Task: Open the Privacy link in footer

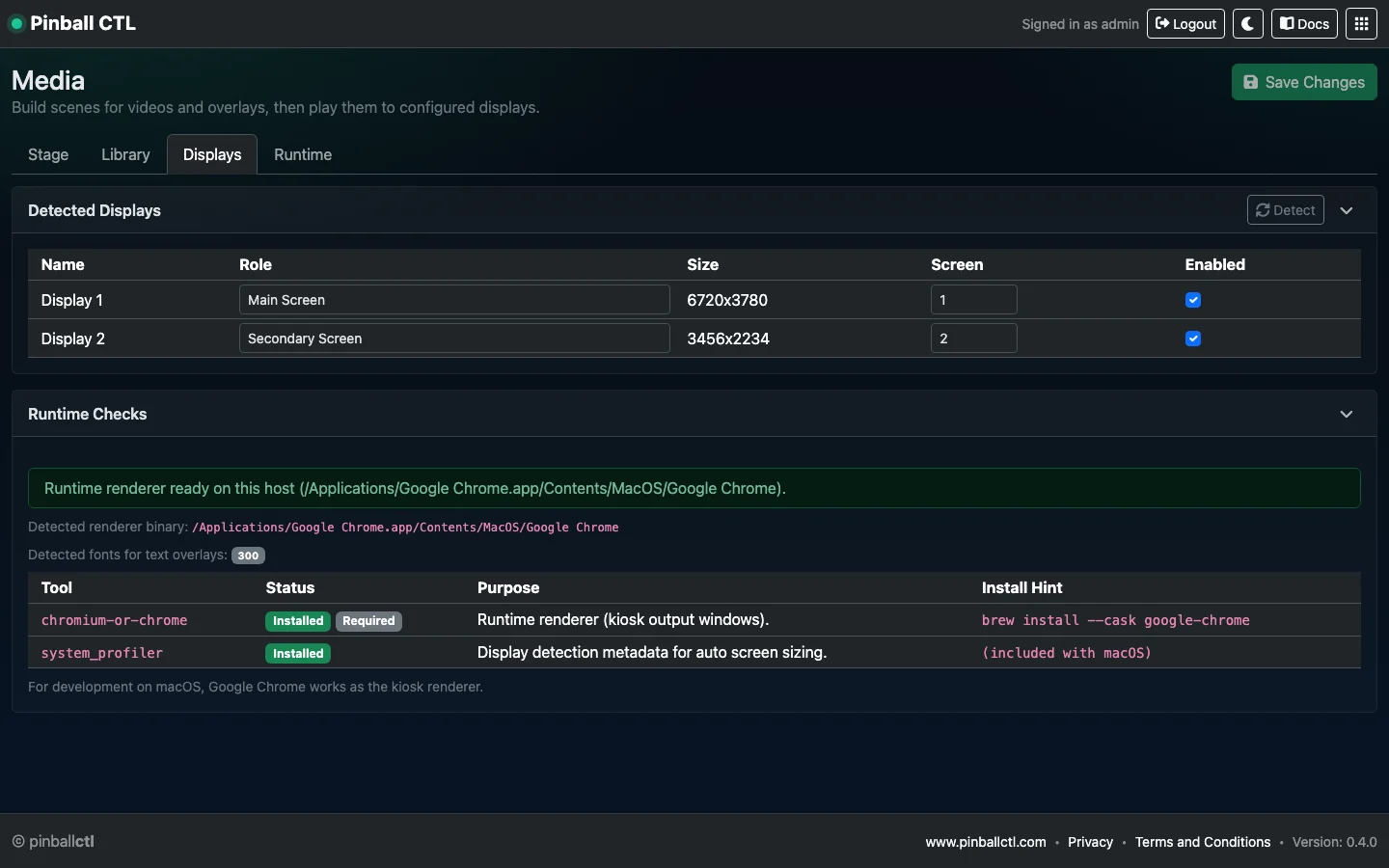Action: [x=1090, y=842]
